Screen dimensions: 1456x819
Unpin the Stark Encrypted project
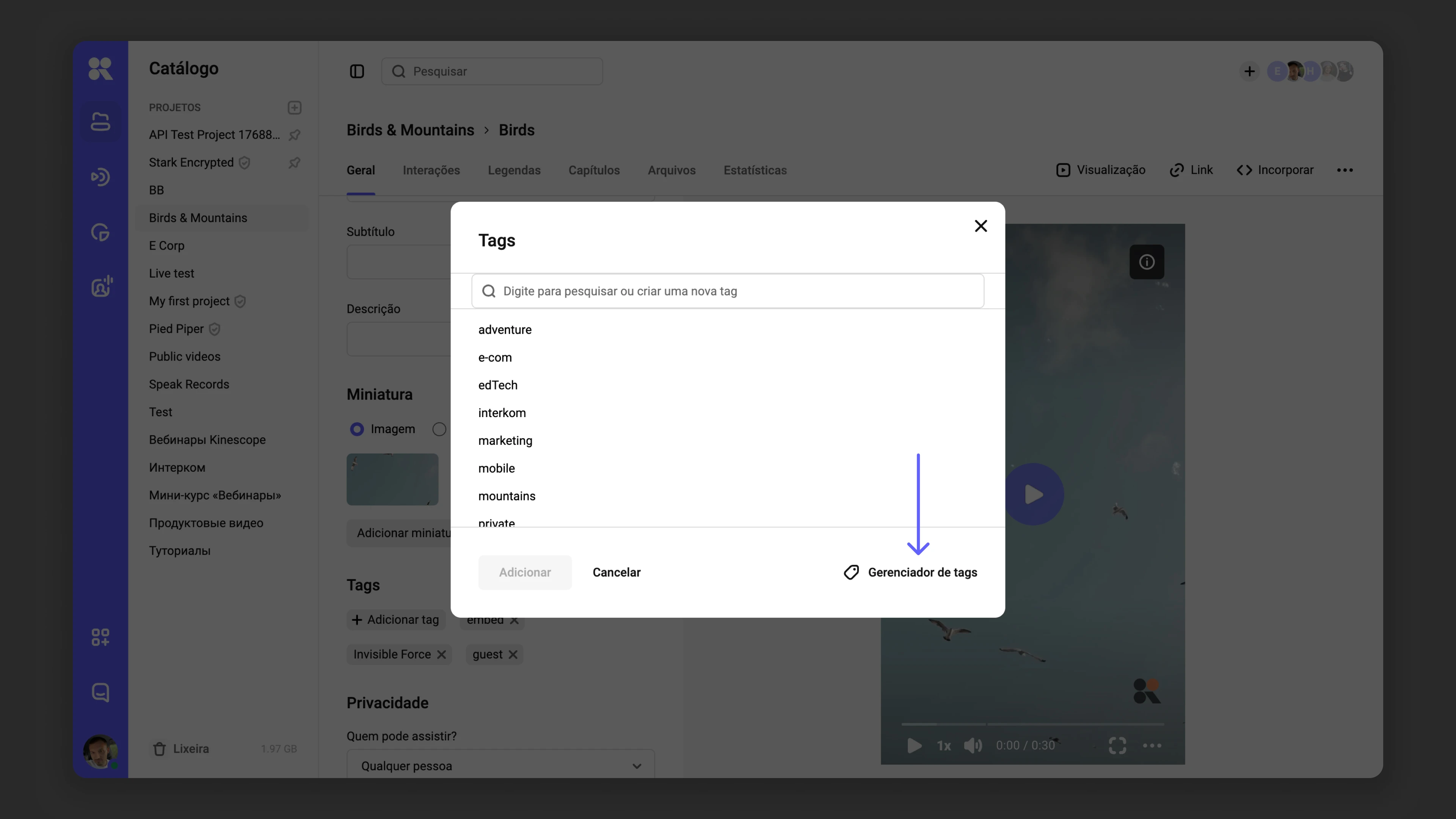coord(295,162)
